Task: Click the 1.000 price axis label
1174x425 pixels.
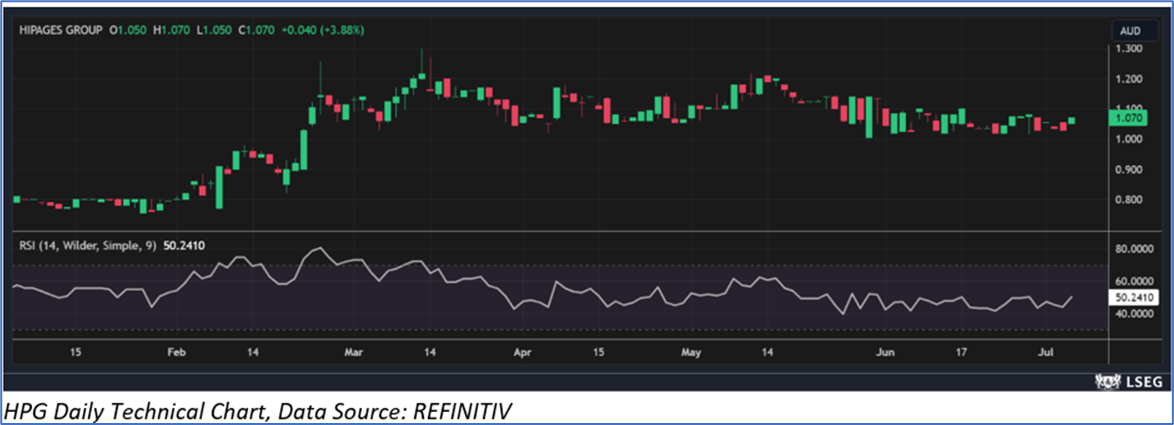Action: pos(1128,139)
